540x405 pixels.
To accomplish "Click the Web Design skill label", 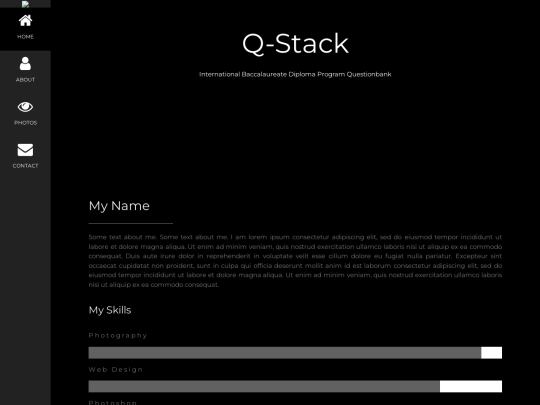I will [x=116, y=370].
